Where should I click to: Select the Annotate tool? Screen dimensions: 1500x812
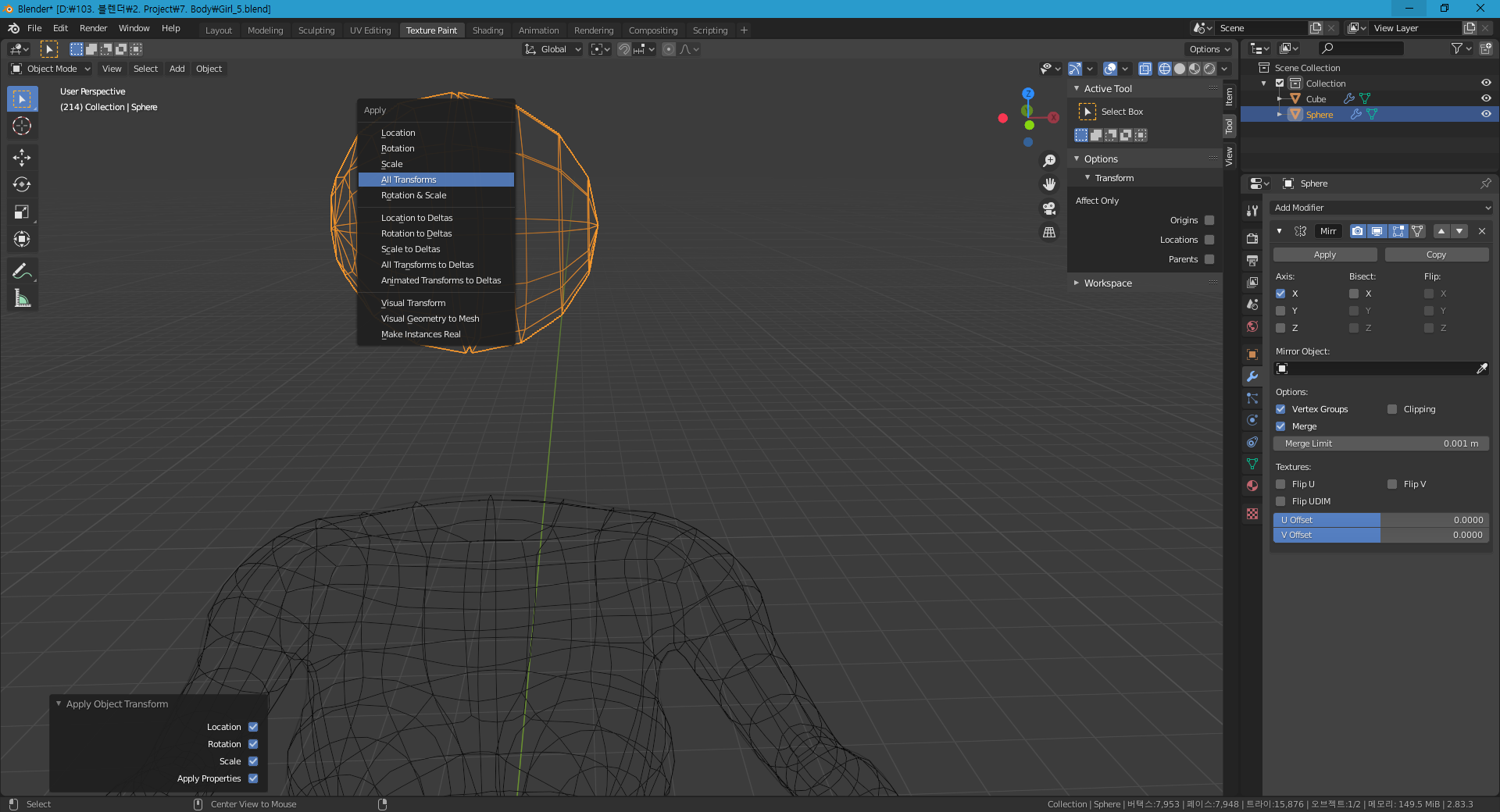[22, 272]
